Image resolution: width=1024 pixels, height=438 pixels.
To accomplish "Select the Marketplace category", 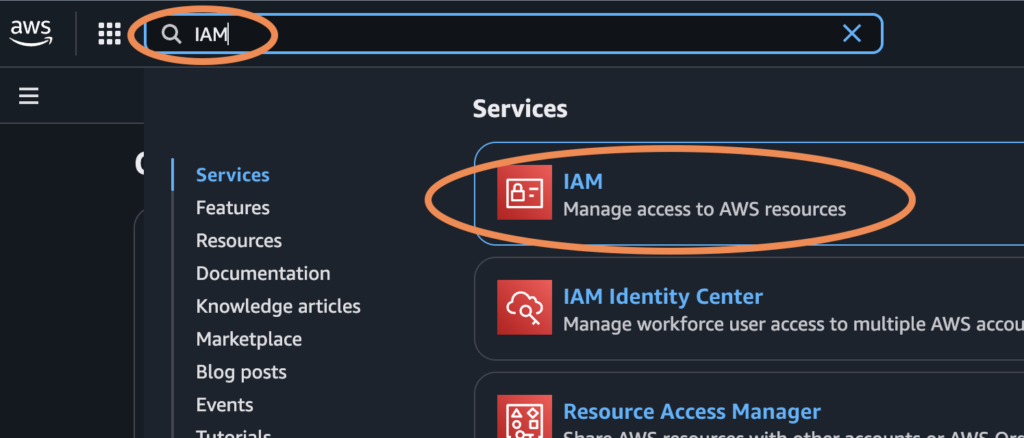I will [x=248, y=339].
